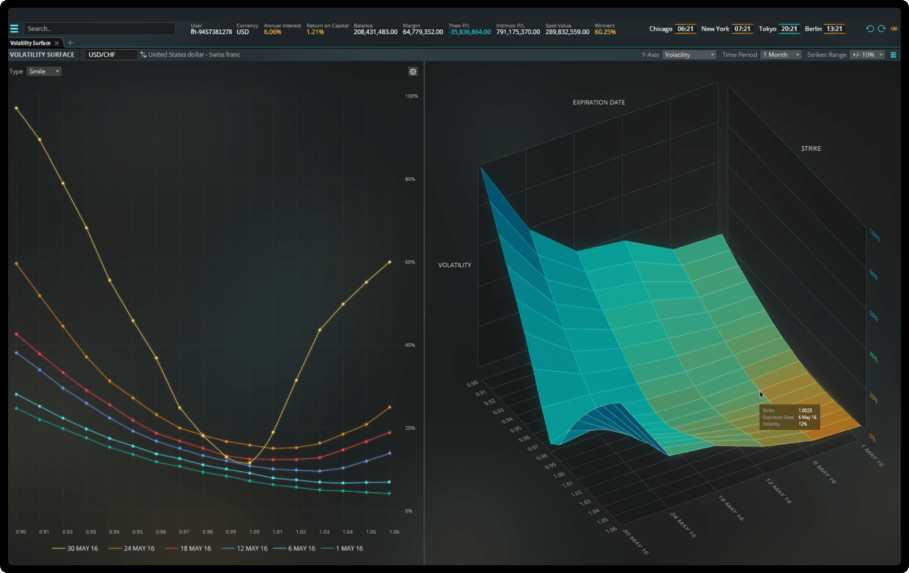Open the Type Smile dropdown
This screenshot has width=909, height=573.
point(44,72)
